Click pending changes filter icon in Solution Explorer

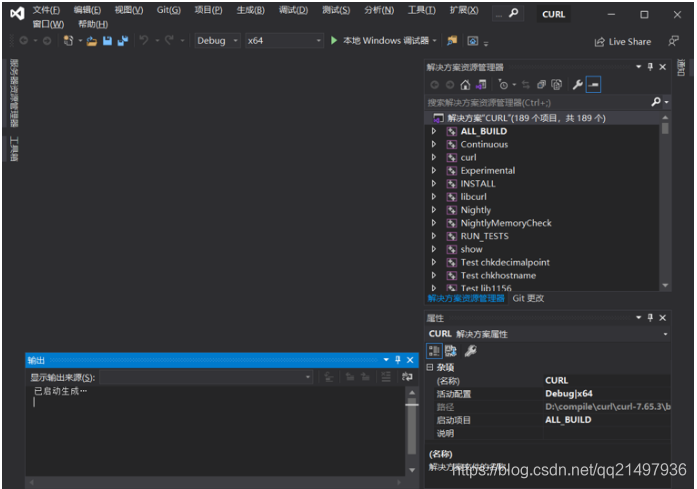(503, 84)
